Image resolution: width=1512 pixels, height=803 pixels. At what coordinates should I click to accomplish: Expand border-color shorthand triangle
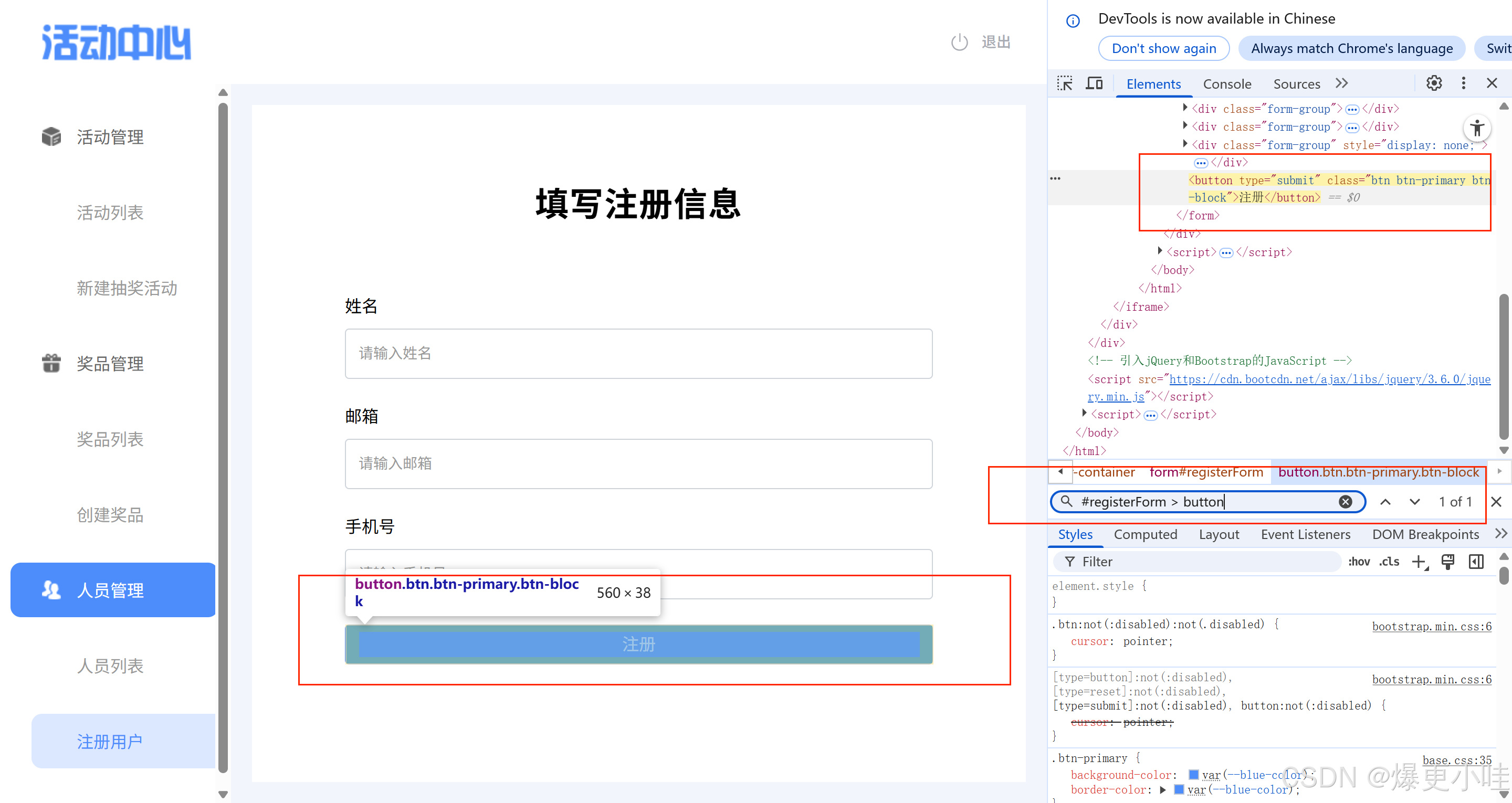pos(1162,789)
